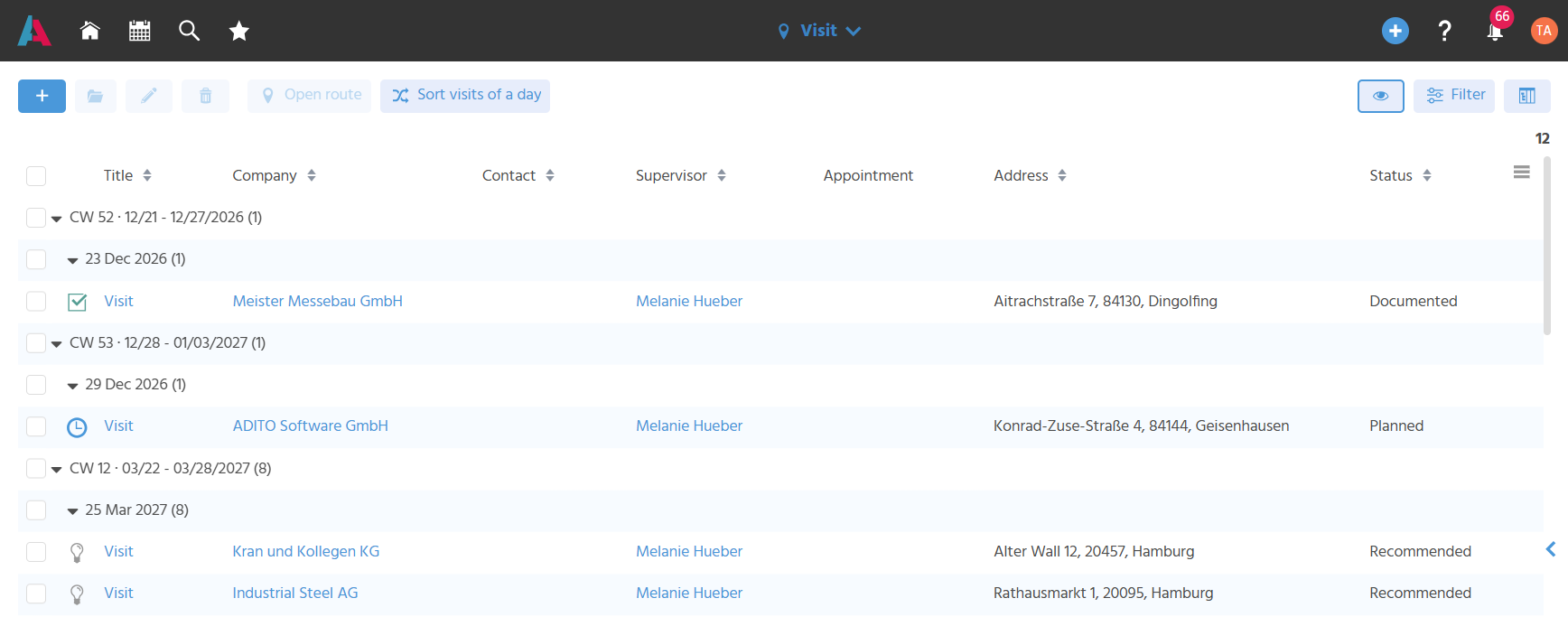Open the help question mark

coord(1444,31)
